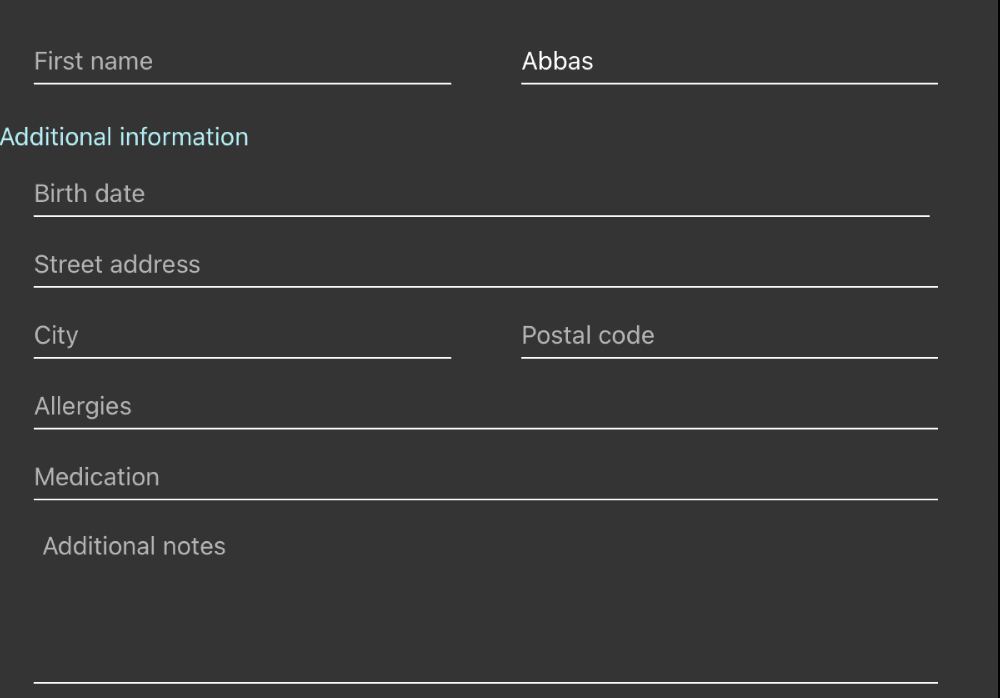
Task: Click the First name placeholder text
Action: [x=93, y=61]
